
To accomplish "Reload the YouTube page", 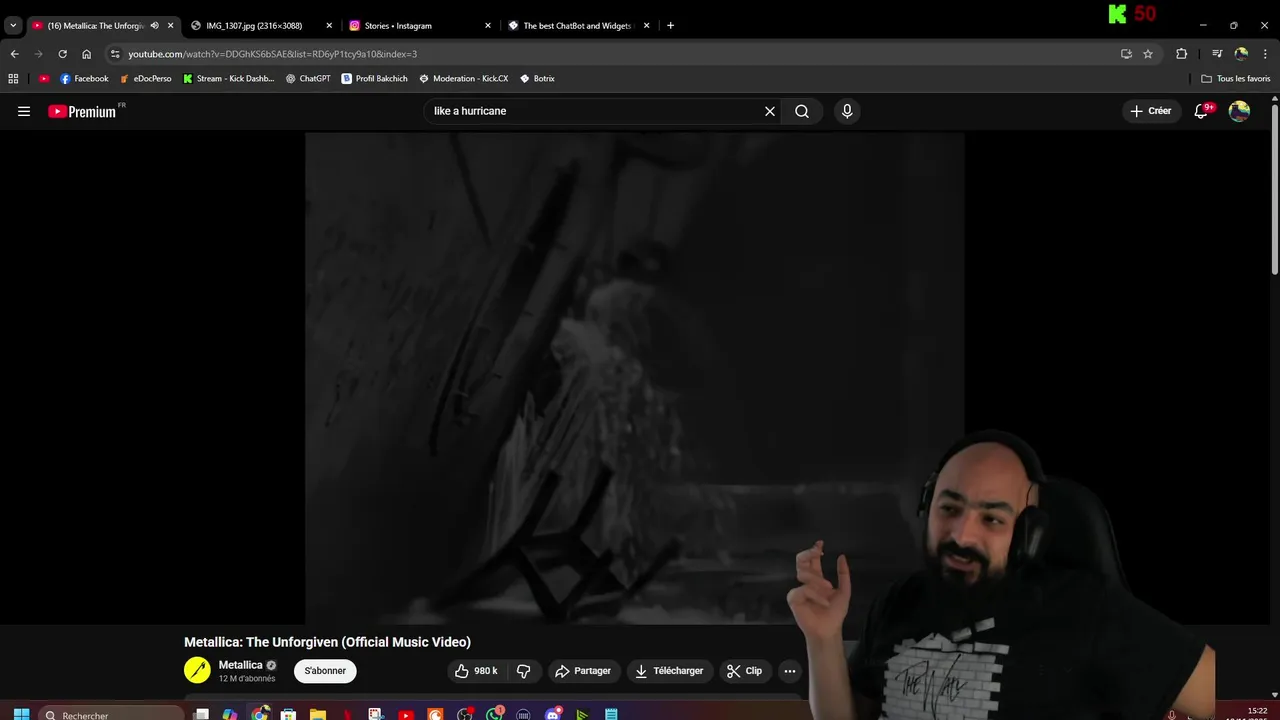I will [62, 54].
